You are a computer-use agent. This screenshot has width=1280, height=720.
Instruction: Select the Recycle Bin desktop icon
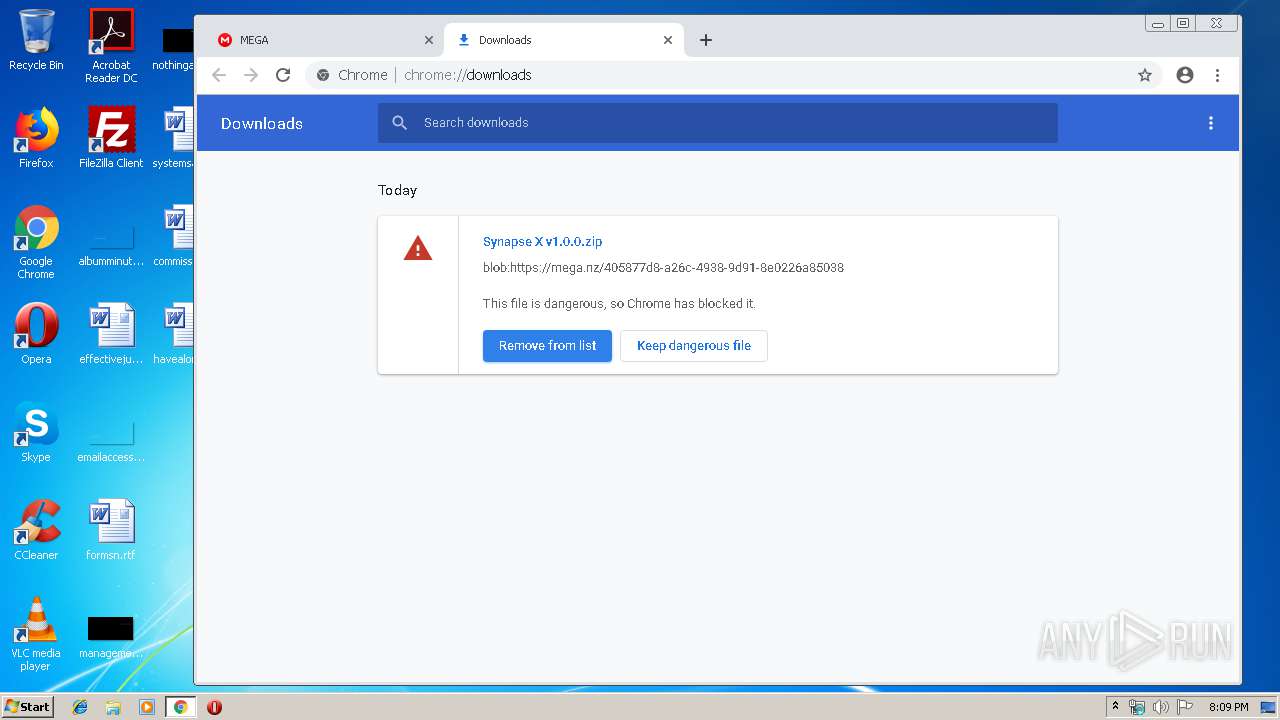click(x=36, y=40)
